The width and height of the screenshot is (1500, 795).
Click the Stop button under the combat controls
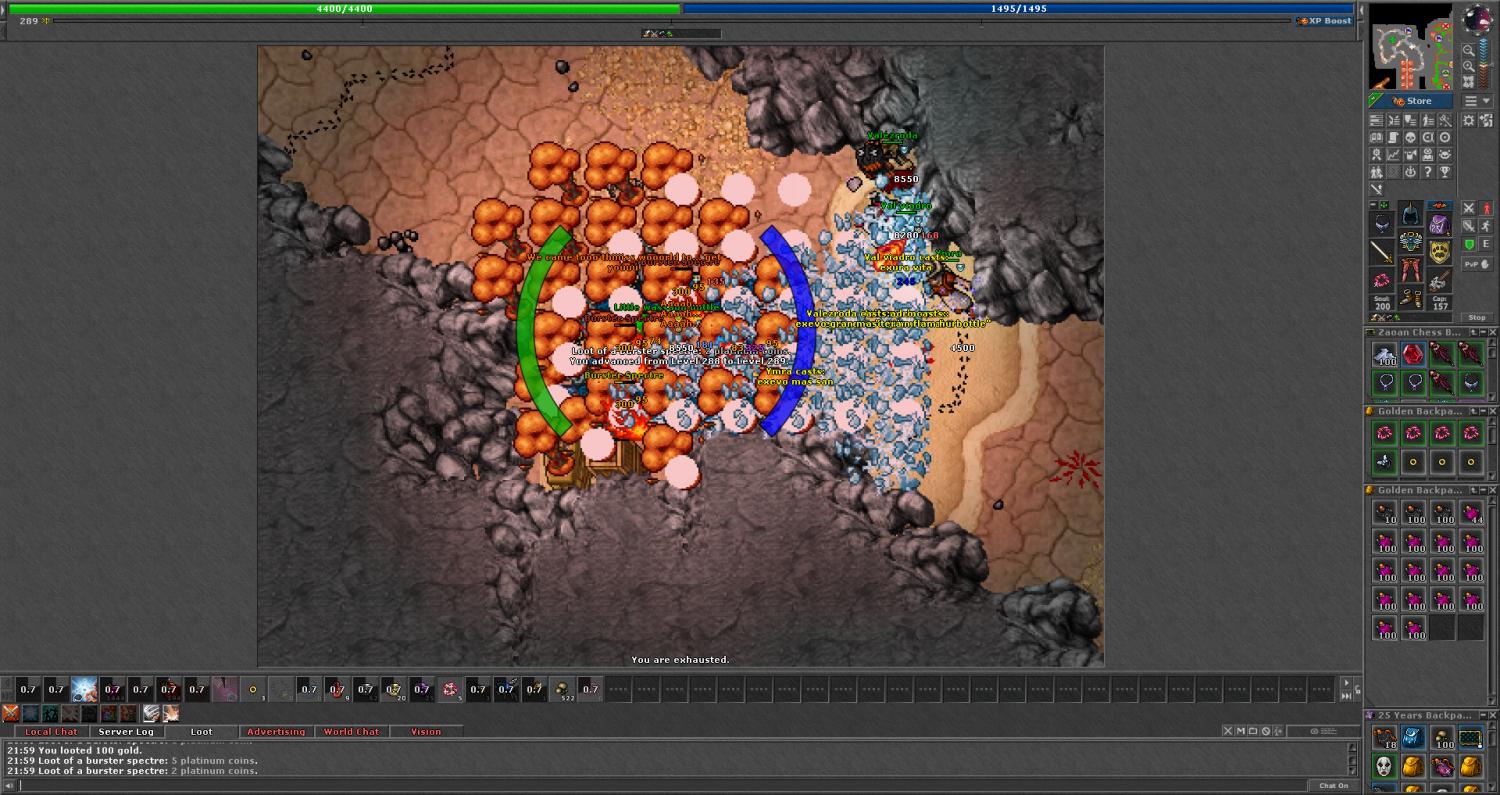1477,317
